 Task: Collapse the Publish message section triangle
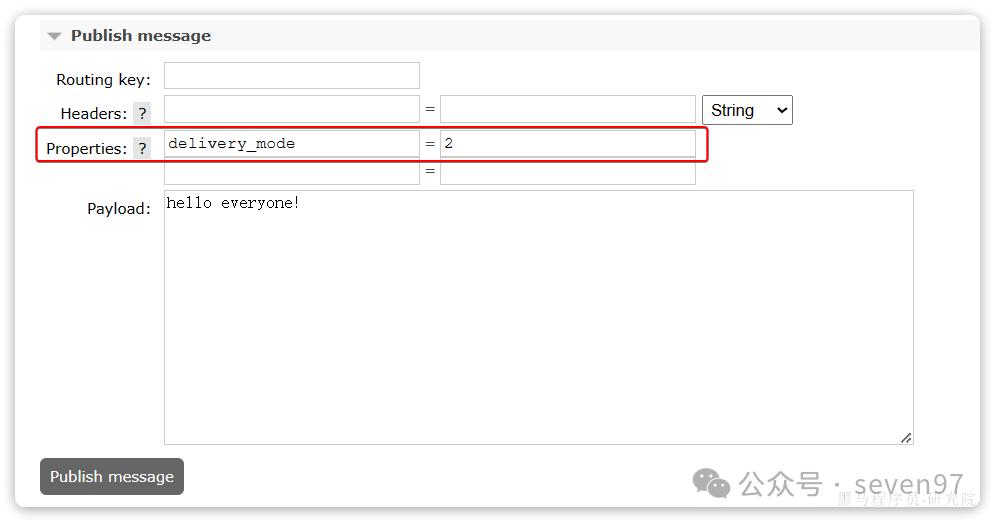pyautogui.click(x=55, y=36)
